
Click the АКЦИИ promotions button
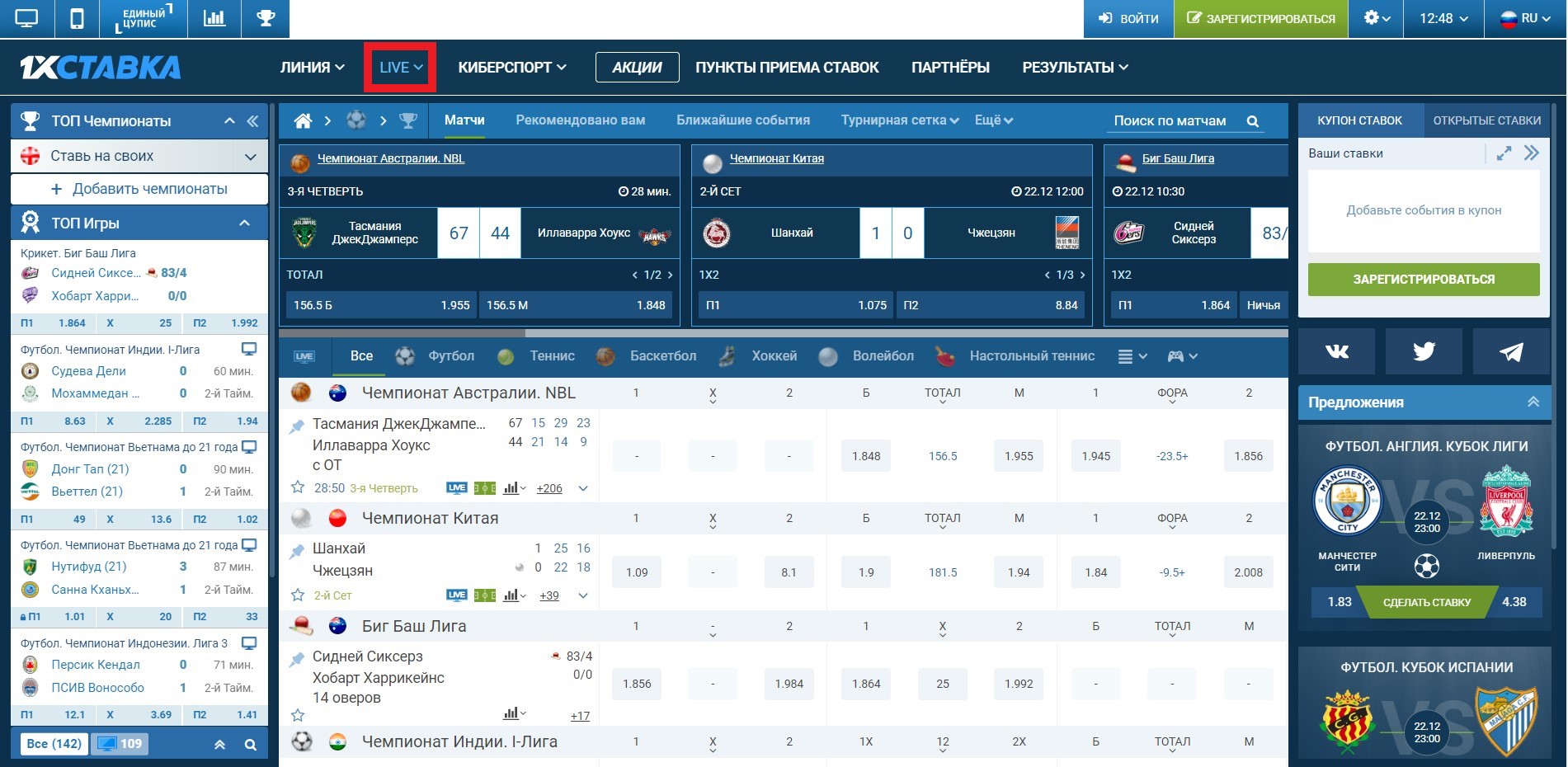(x=637, y=68)
